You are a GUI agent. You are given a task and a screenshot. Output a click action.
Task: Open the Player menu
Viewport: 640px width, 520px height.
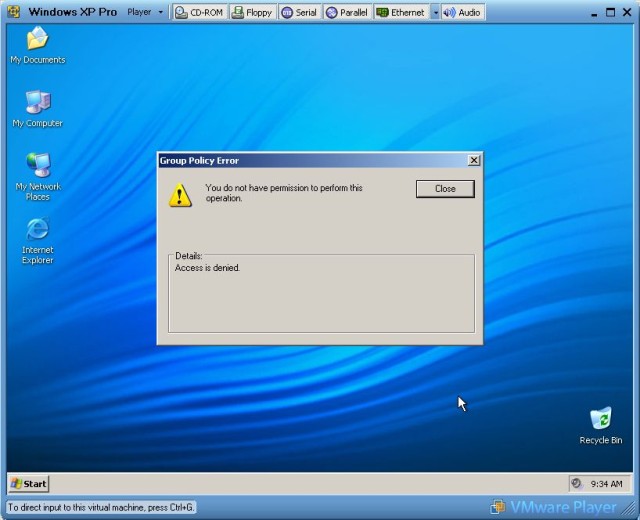(144, 12)
